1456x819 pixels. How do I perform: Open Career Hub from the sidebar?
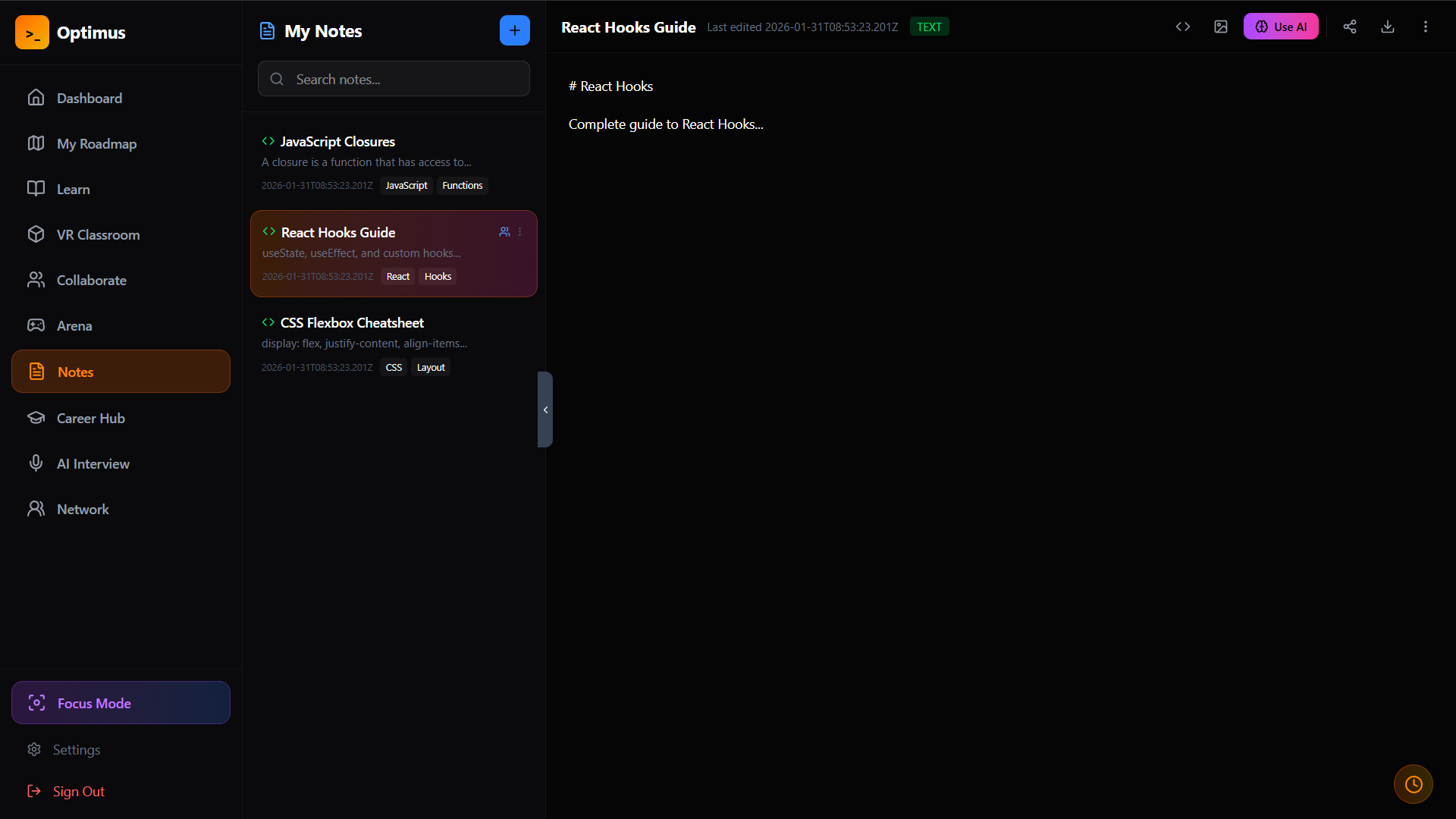[x=90, y=418]
